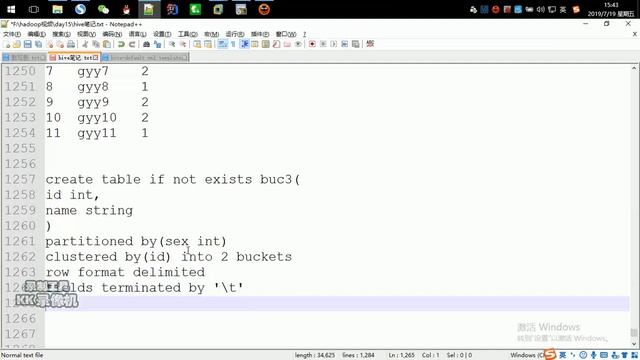Open WeChat from taskbar
640x360 pixels.
[x=103, y=9]
